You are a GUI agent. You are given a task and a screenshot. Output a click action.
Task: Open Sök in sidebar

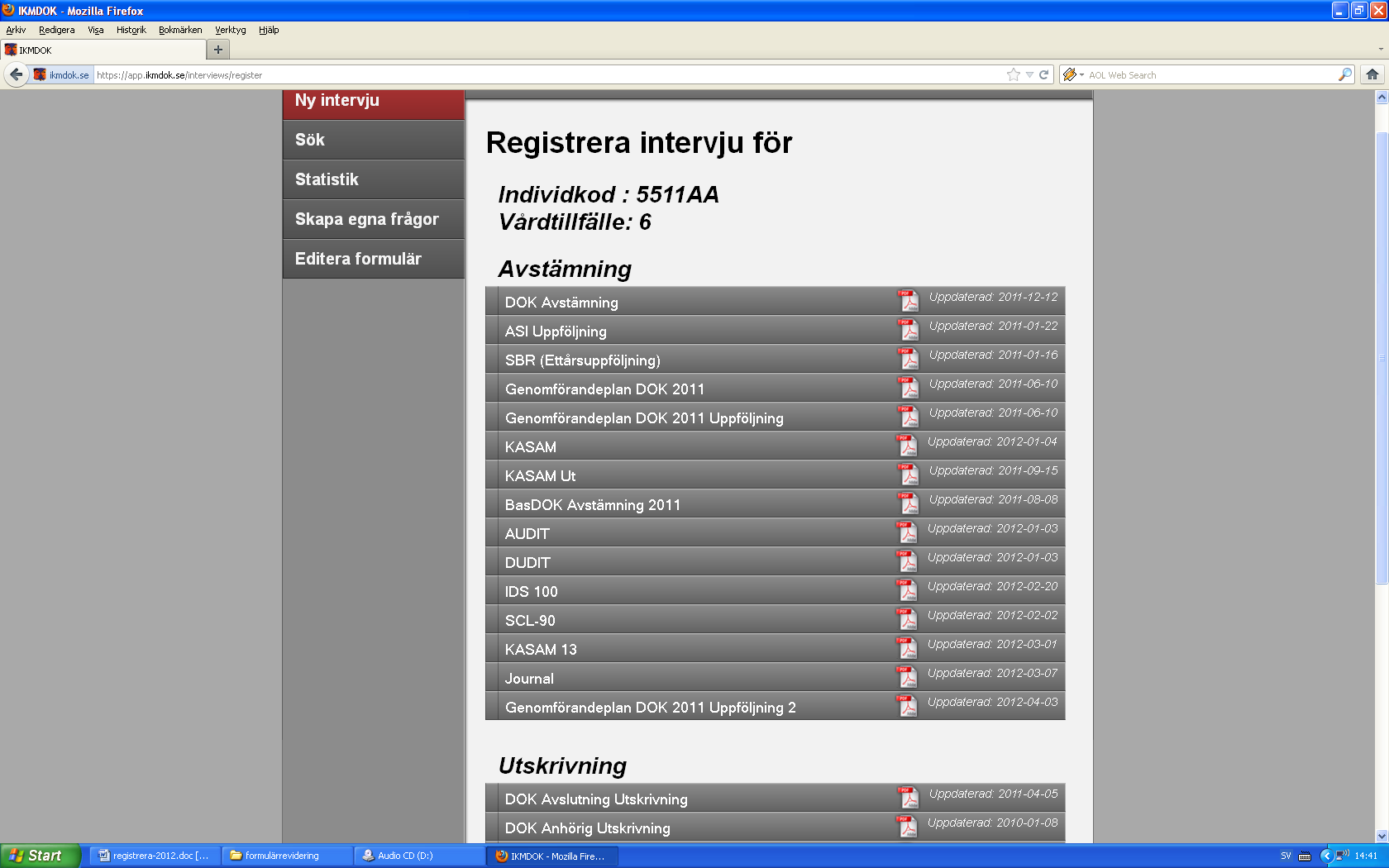click(374, 140)
